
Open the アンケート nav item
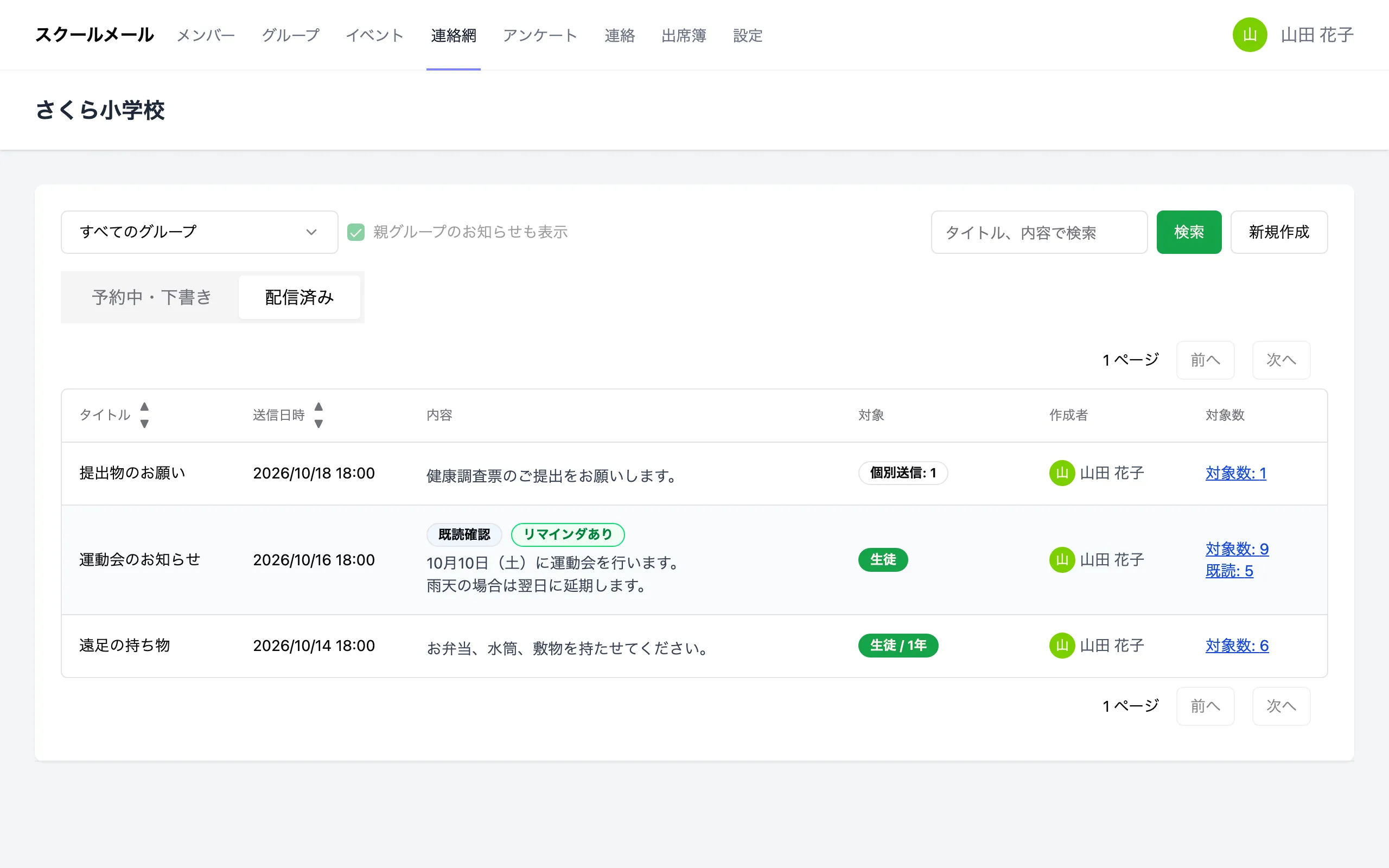(x=540, y=36)
